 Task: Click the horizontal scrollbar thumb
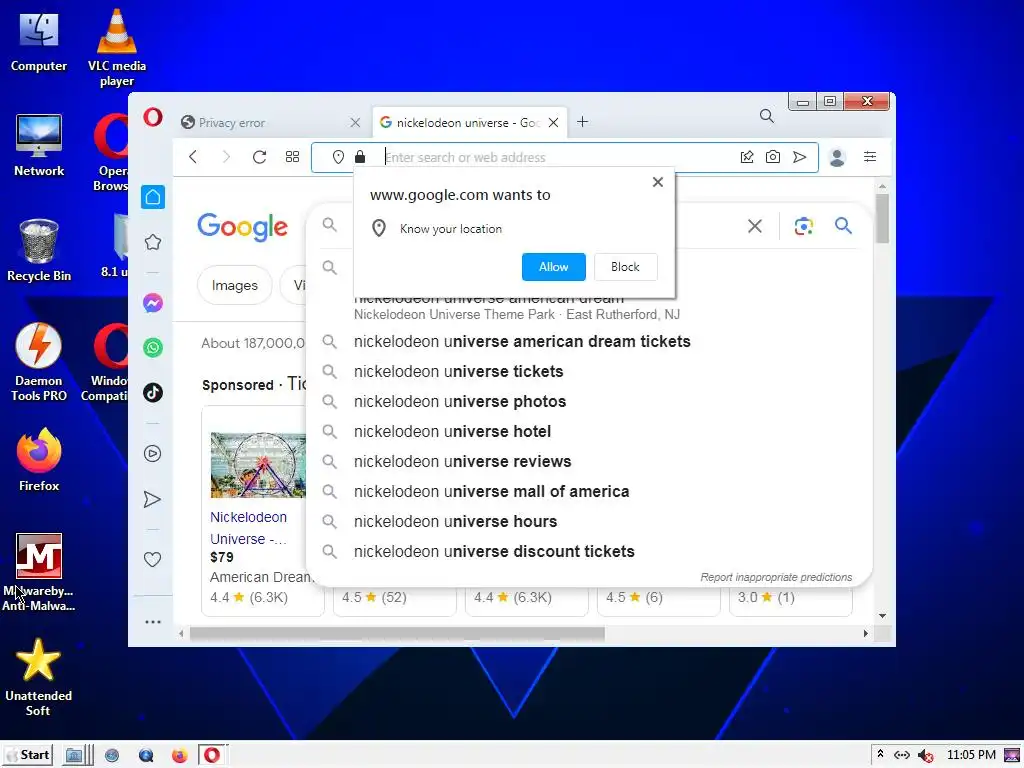[397, 633]
